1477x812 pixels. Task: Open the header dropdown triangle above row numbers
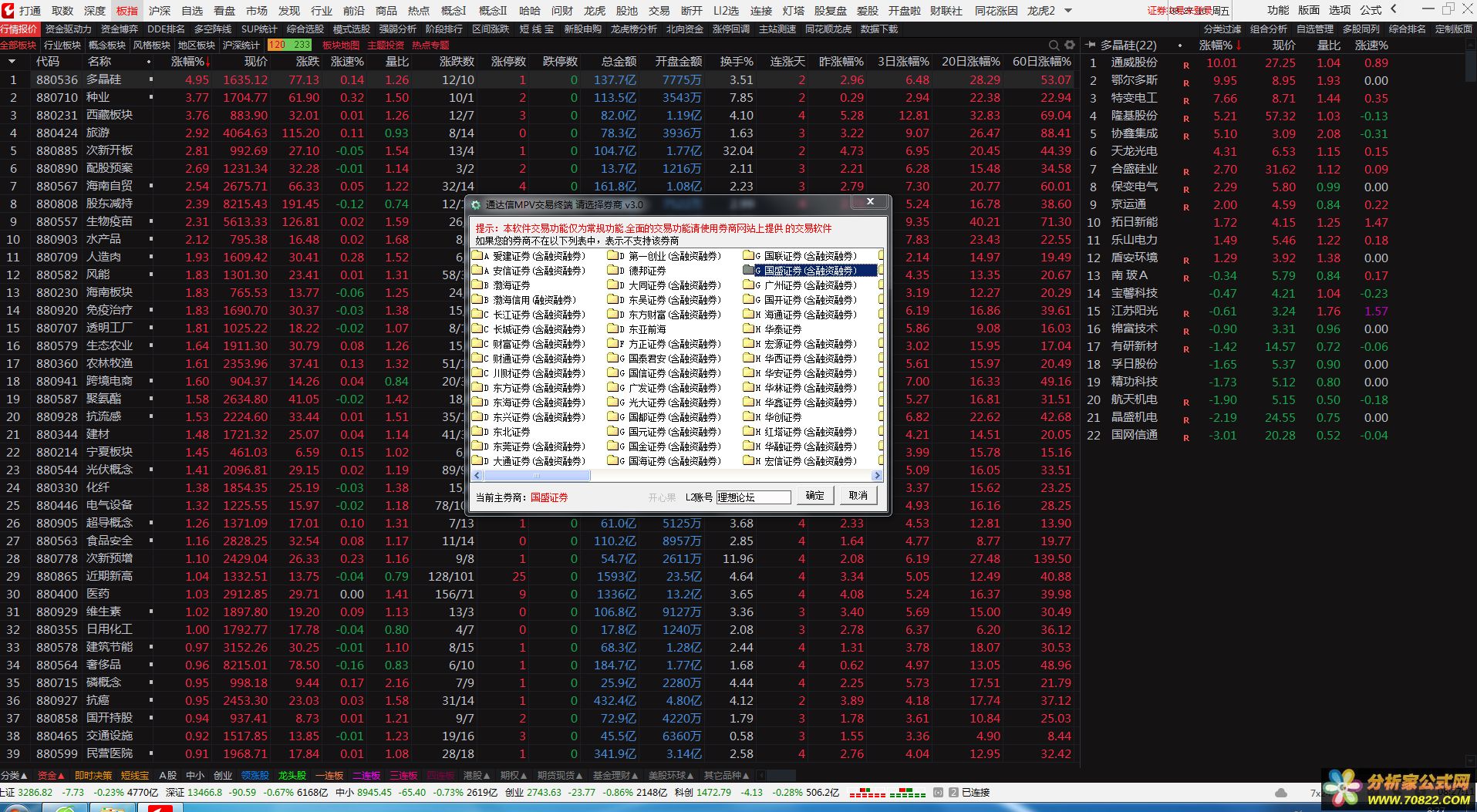point(12,61)
